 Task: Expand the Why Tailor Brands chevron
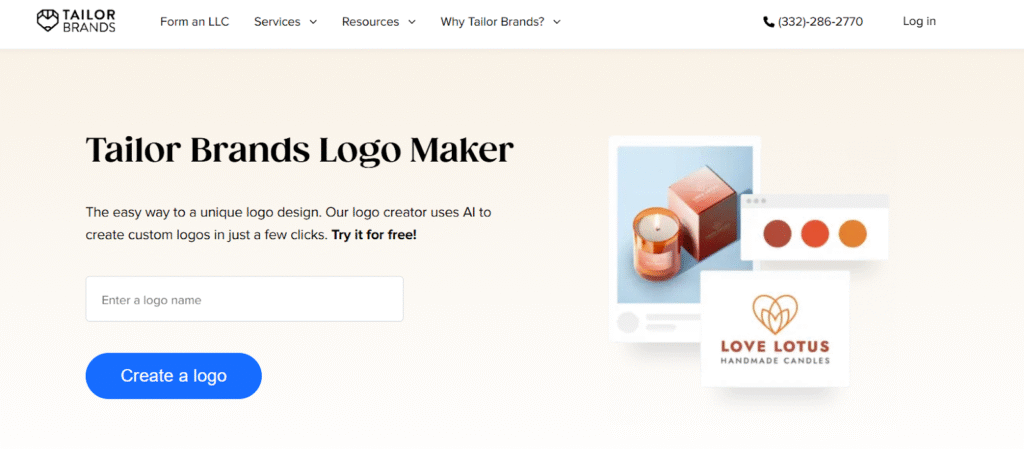(556, 22)
